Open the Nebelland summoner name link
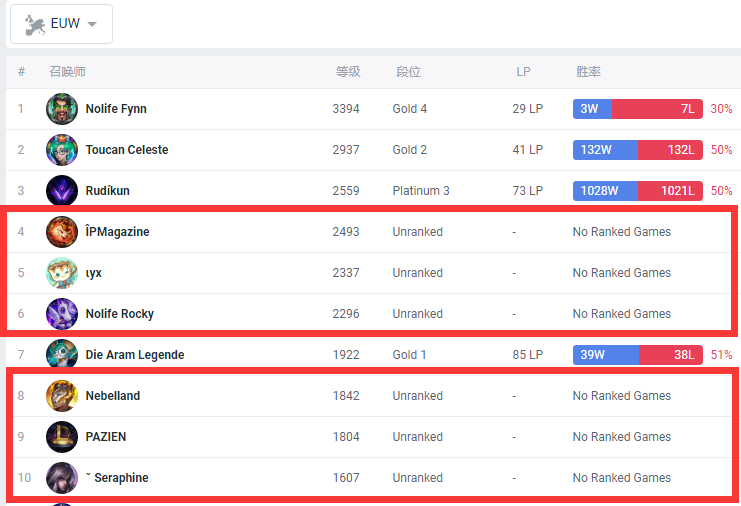 pos(113,396)
